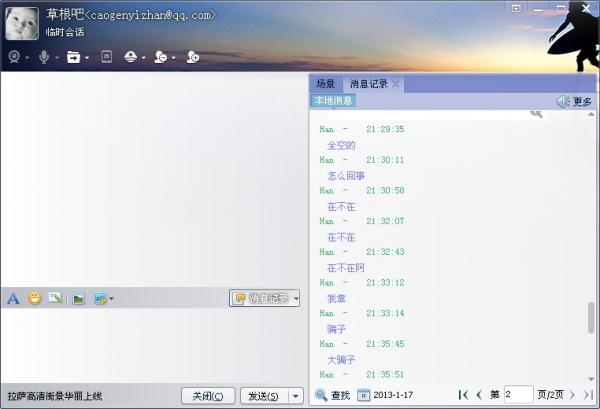Start a voice call with microphone icon
This screenshot has height=409, width=600.
[44, 57]
